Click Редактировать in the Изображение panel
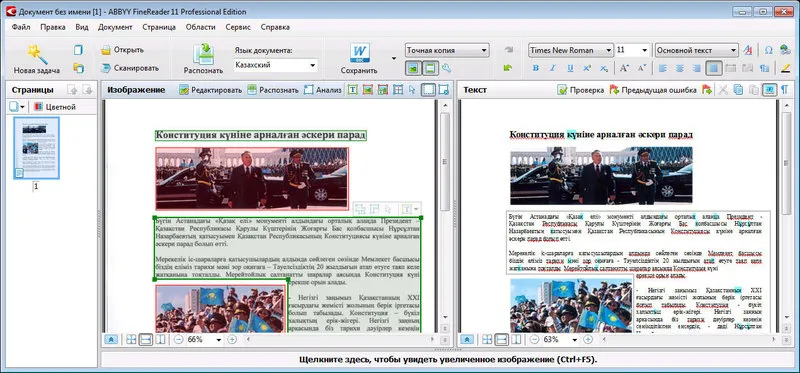Screen dimensions: 800x373 point(210,90)
